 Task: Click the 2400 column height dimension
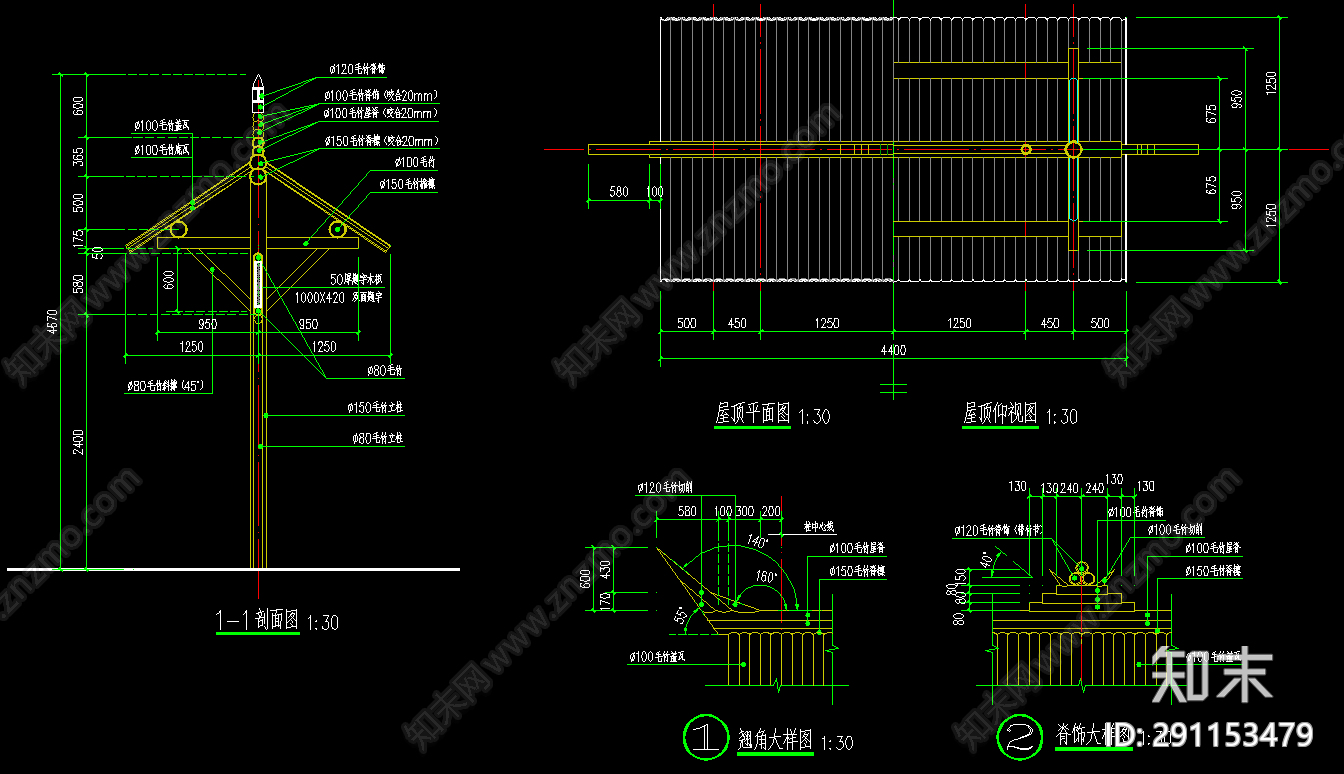click(x=79, y=441)
